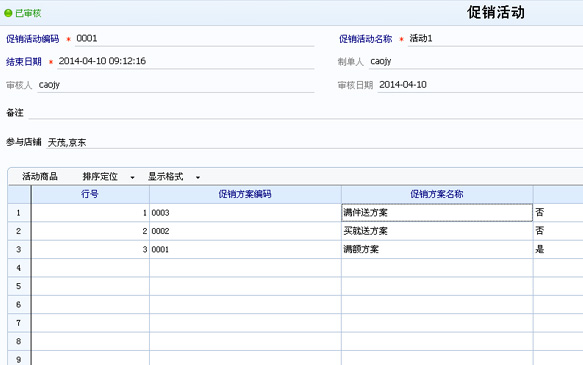Click the line number cell in the 0003 row
Viewport: 583px width, 365px height.
coord(90,213)
